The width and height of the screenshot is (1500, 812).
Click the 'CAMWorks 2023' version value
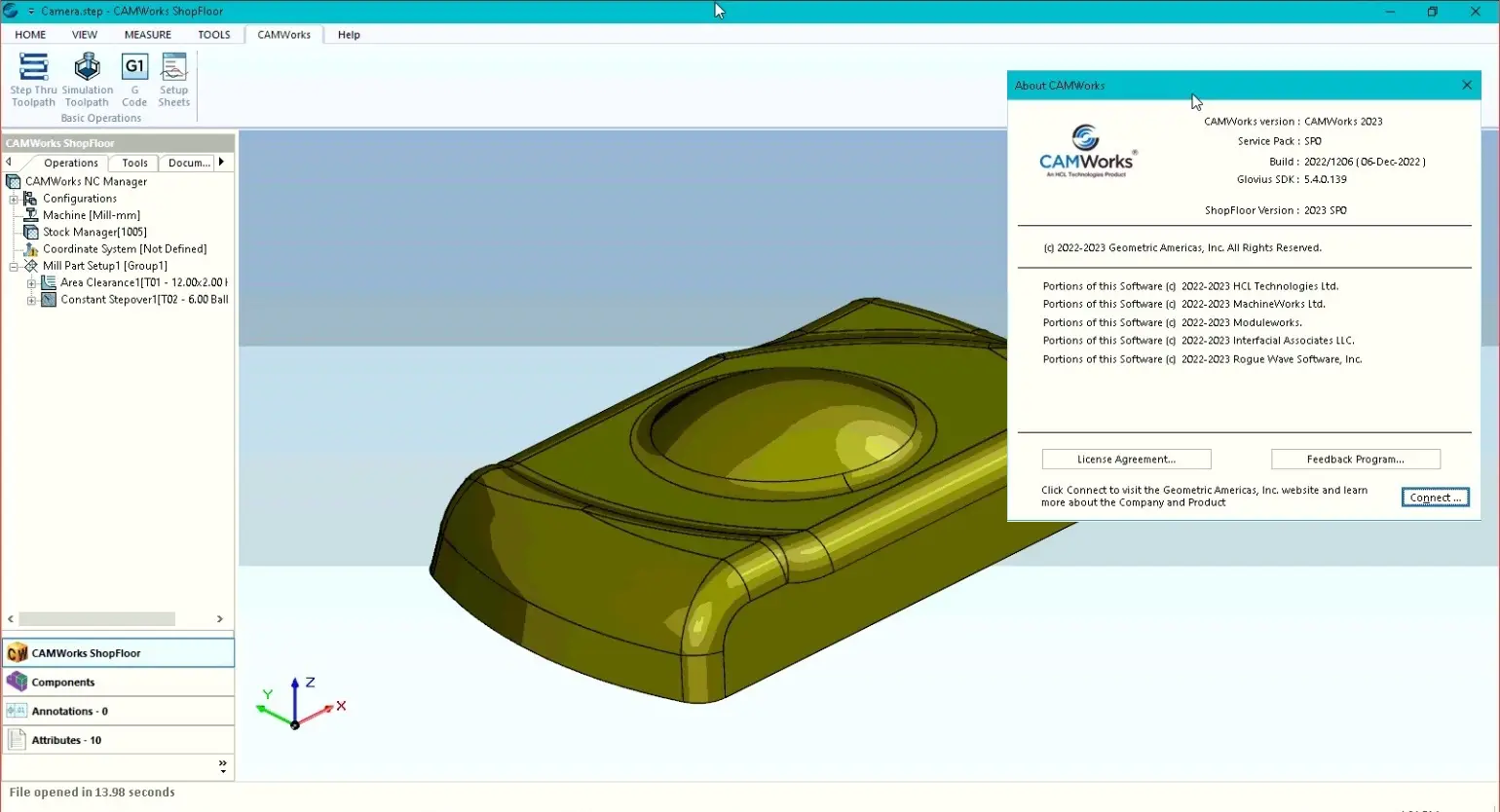coord(1343,122)
